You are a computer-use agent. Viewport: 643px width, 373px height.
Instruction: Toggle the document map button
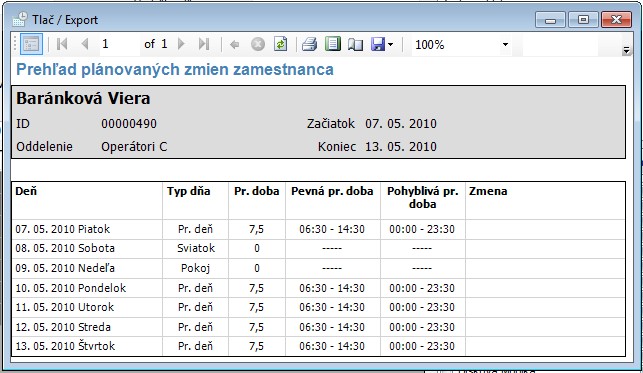click(31, 44)
